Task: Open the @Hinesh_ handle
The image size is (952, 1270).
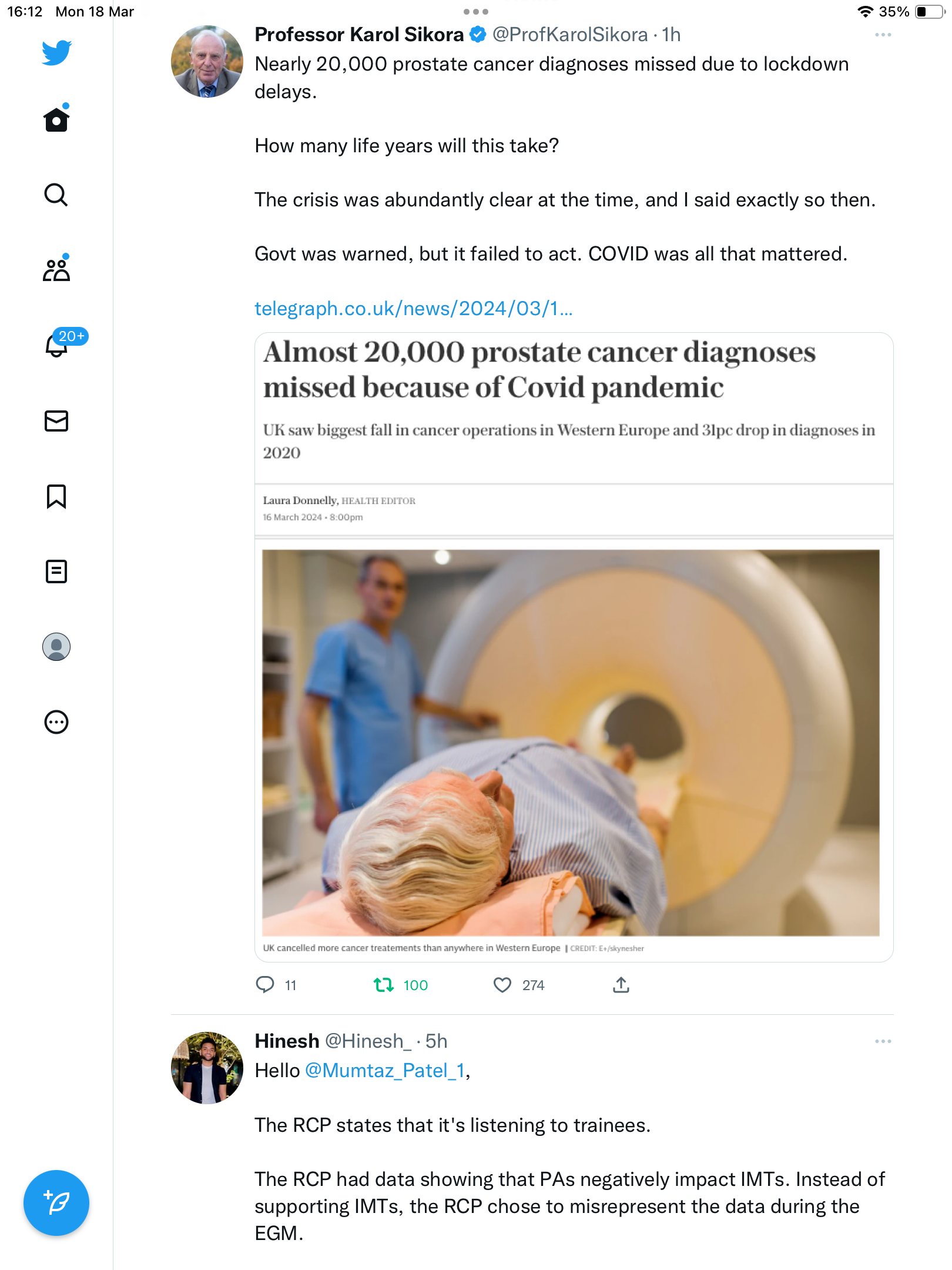Action: click(x=368, y=1041)
